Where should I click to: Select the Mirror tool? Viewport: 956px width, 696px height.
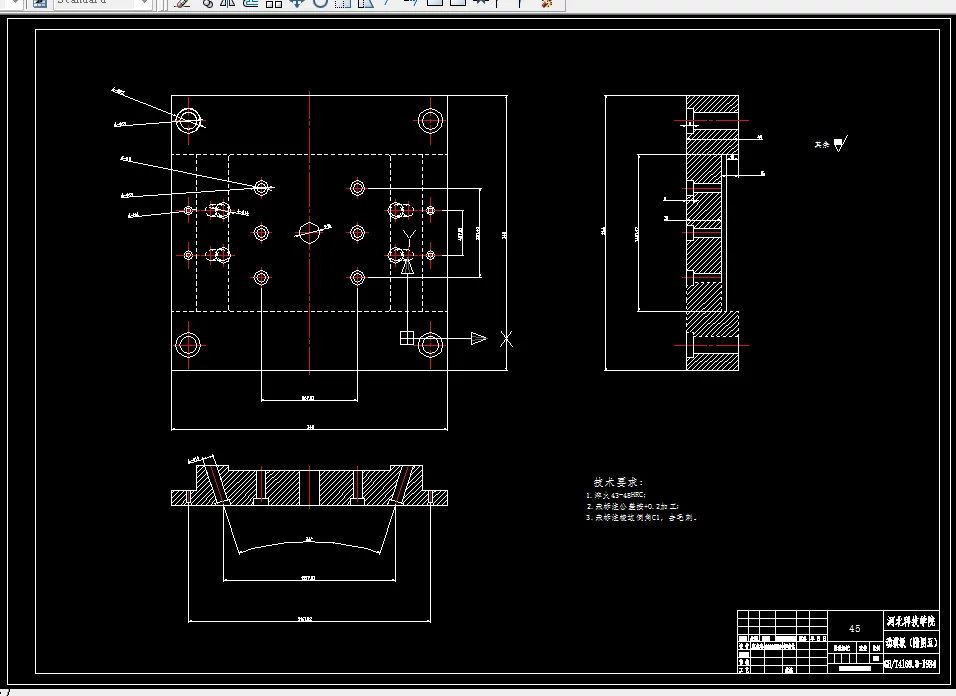228,2
